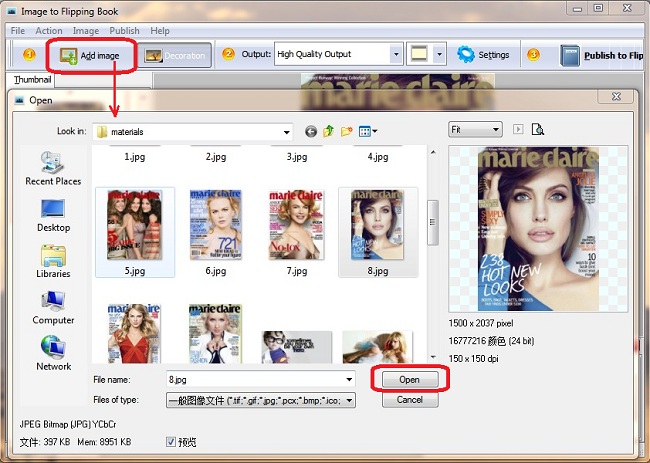Open the Action menu
650x463 pixels.
tap(49, 31)
